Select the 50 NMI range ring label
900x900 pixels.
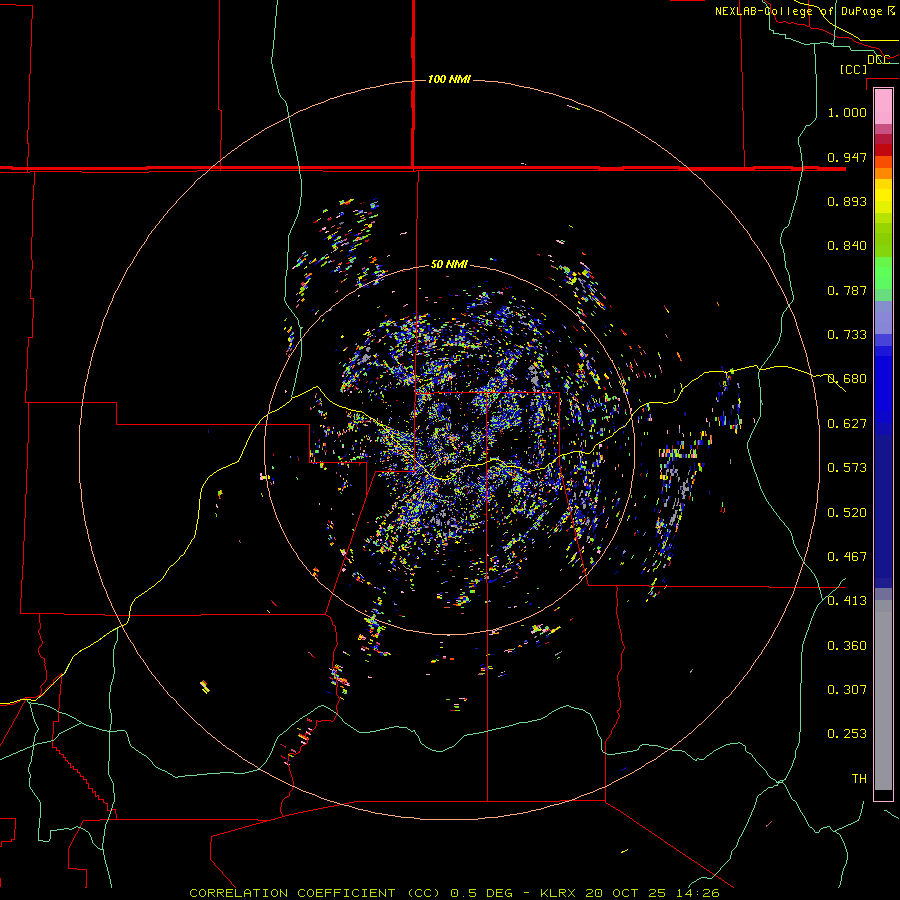[x=449, y=264]
